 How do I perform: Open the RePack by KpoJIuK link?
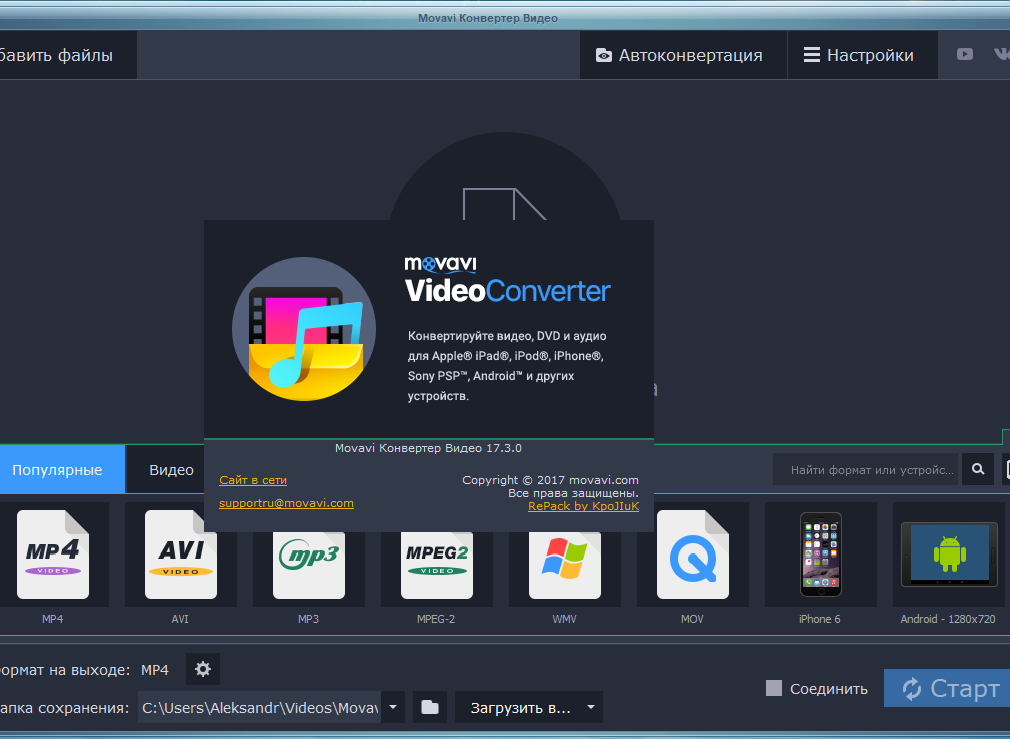coord(584,506)
